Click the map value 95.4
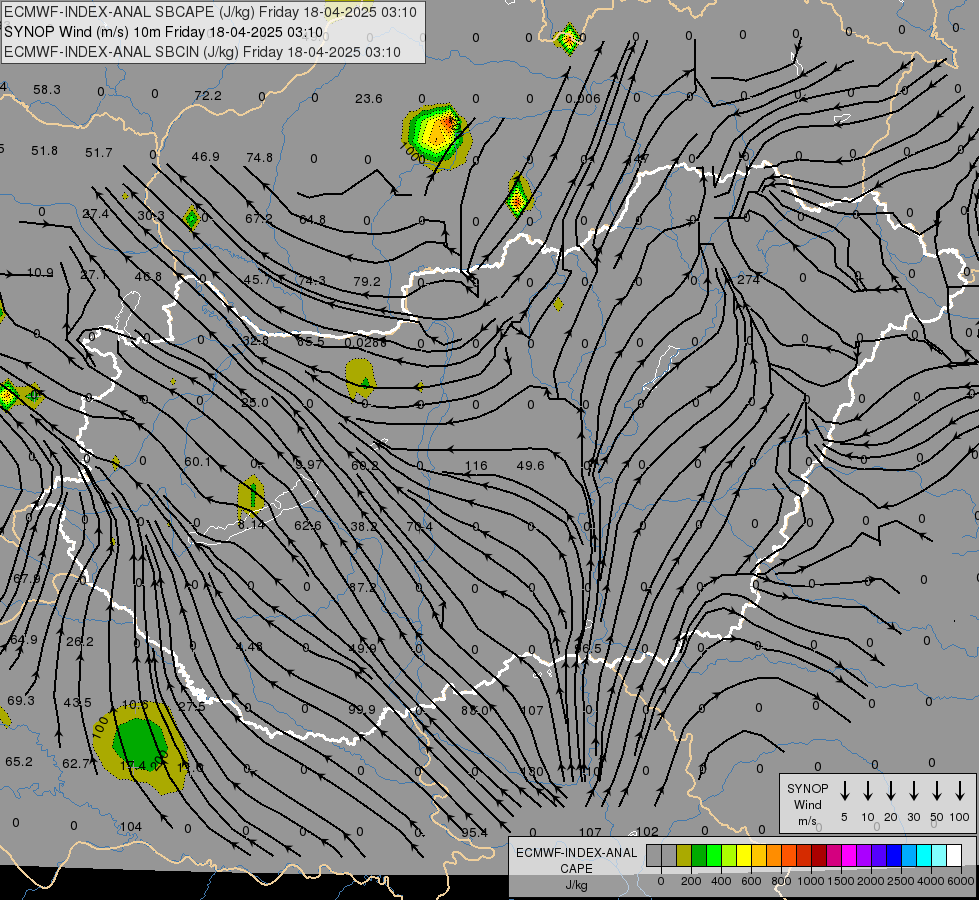979x900 pixels. (475, 833)
